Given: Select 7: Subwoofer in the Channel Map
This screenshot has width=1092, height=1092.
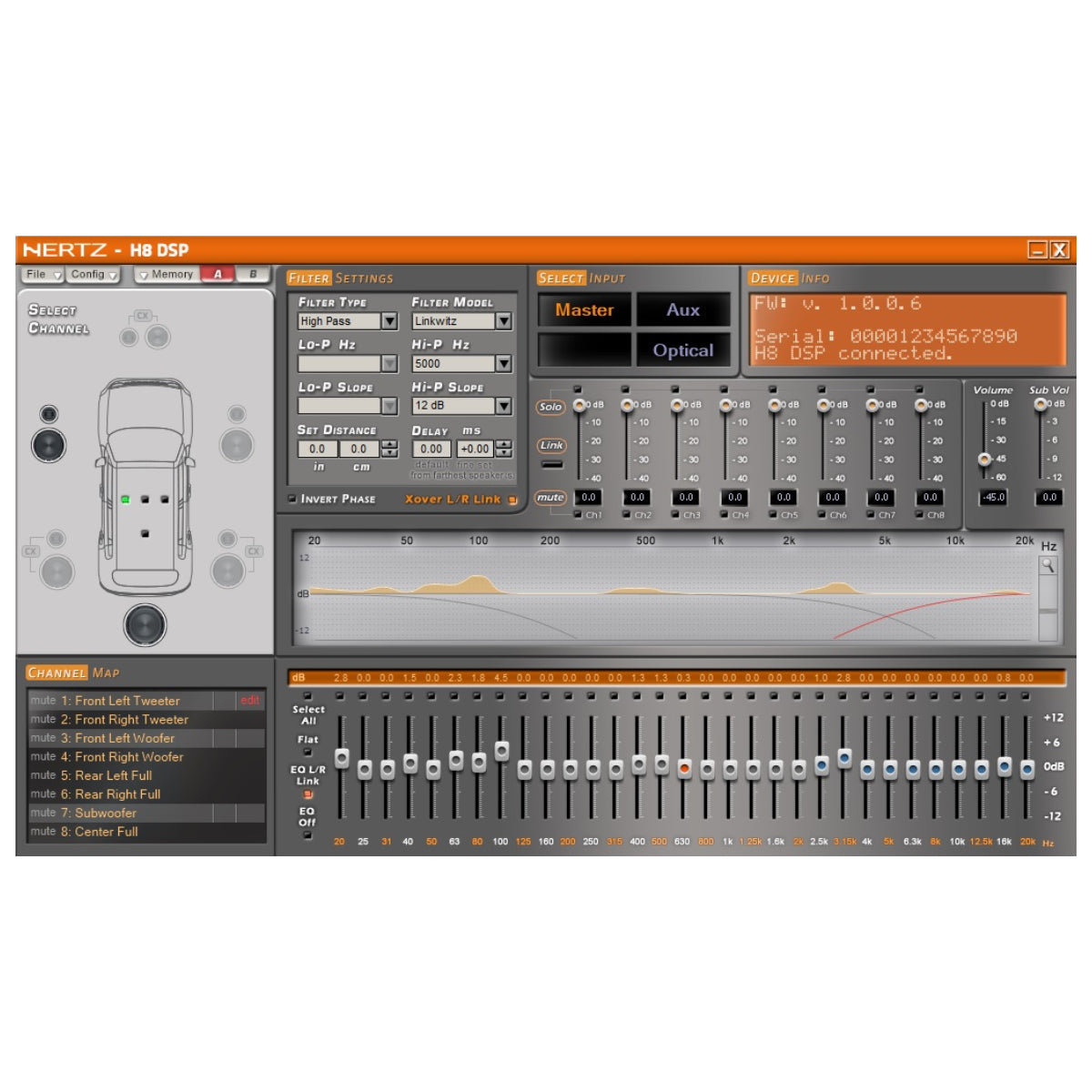Looking at the screenshot, I should 106,813.
